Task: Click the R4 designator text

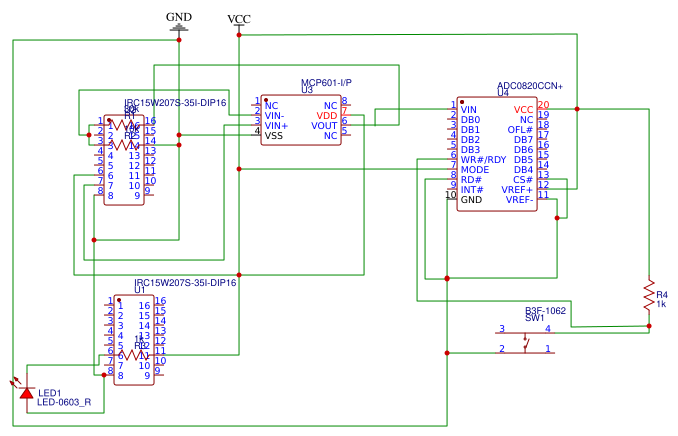Action: click(x=662, y=295)
